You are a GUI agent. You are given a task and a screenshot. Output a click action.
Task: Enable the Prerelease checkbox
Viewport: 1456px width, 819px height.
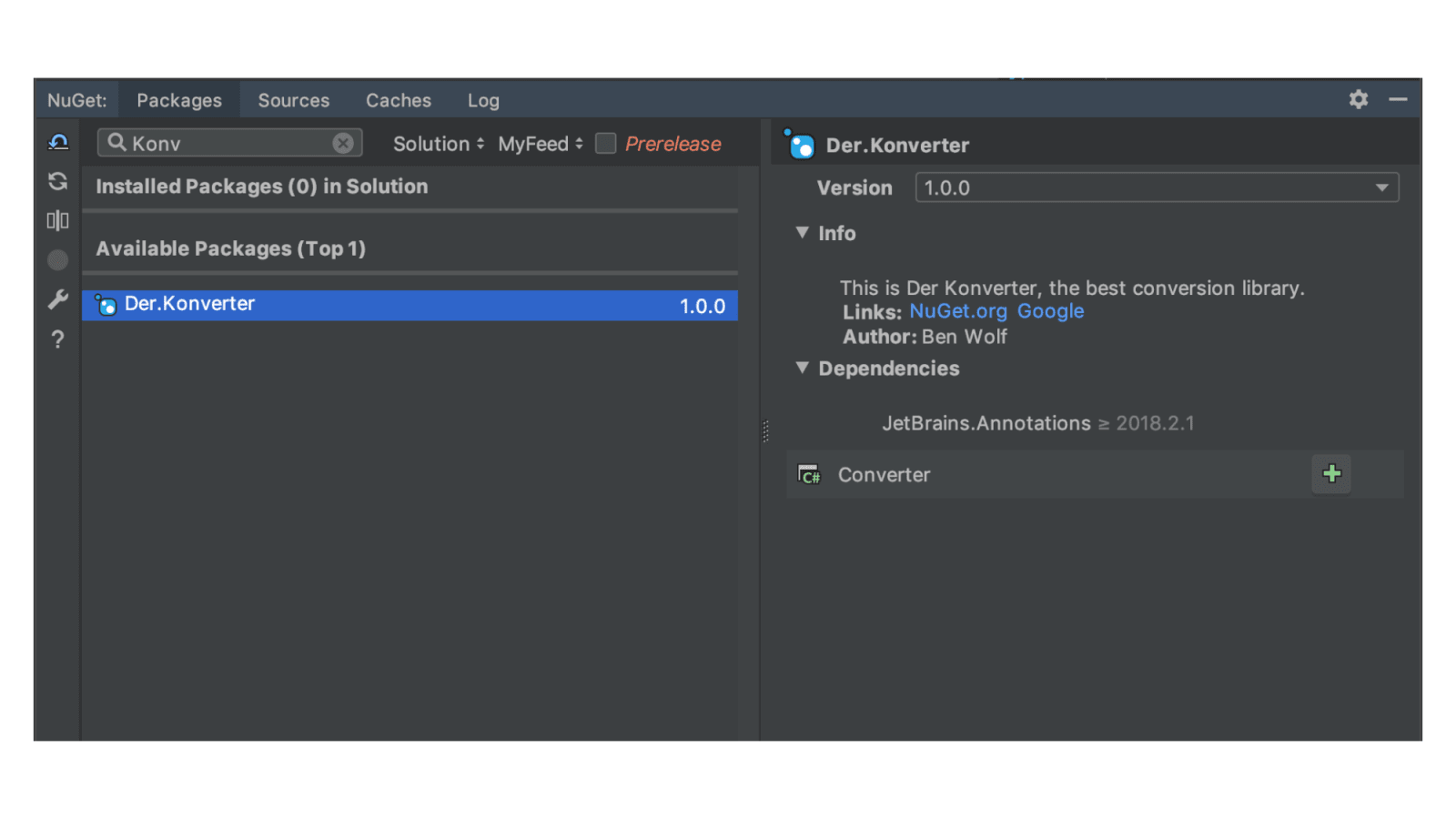click(x=605, y=144)
